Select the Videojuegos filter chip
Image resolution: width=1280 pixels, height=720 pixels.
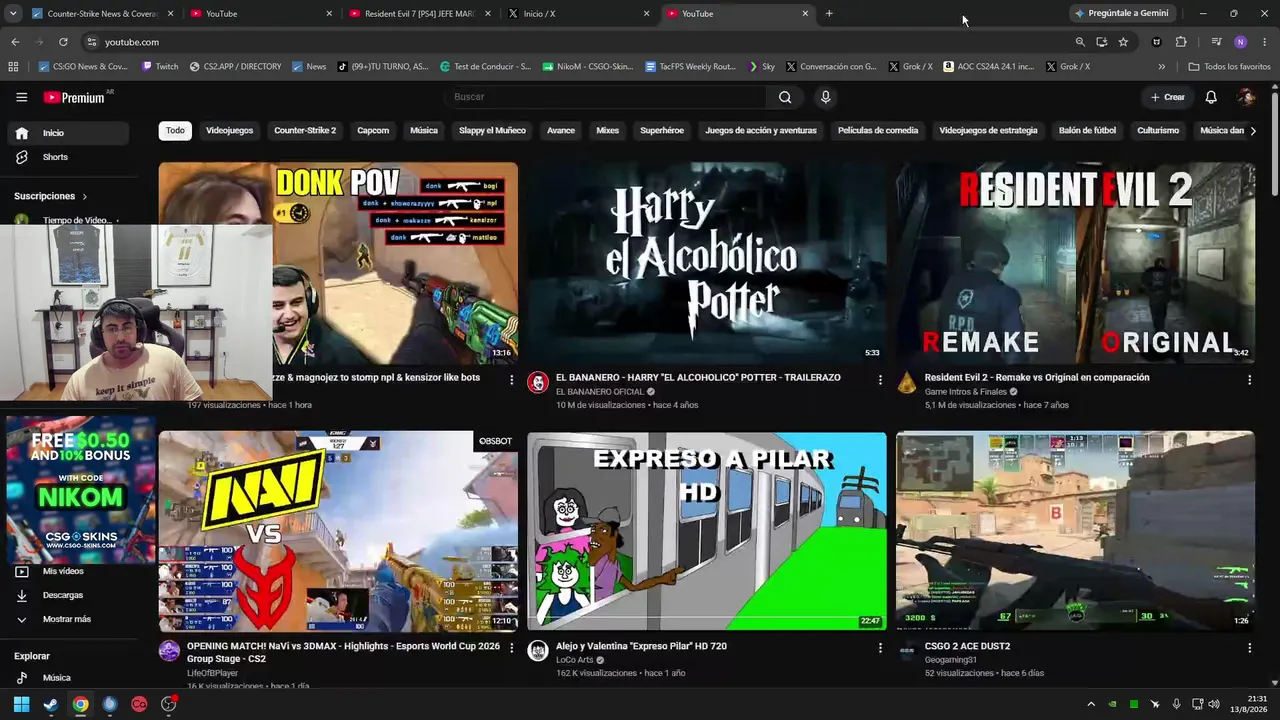tap(229, 131)
